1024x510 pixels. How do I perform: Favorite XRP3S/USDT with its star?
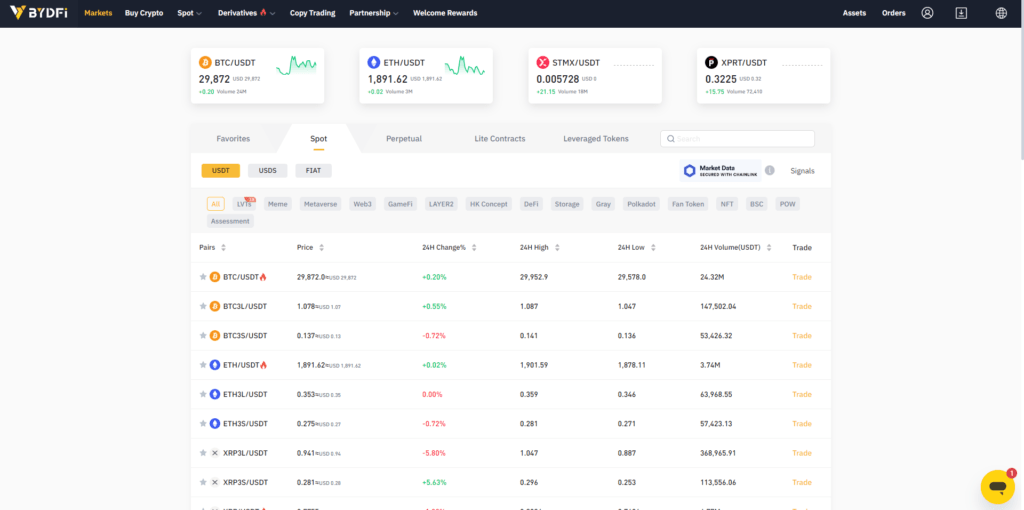tap(203, 483)
